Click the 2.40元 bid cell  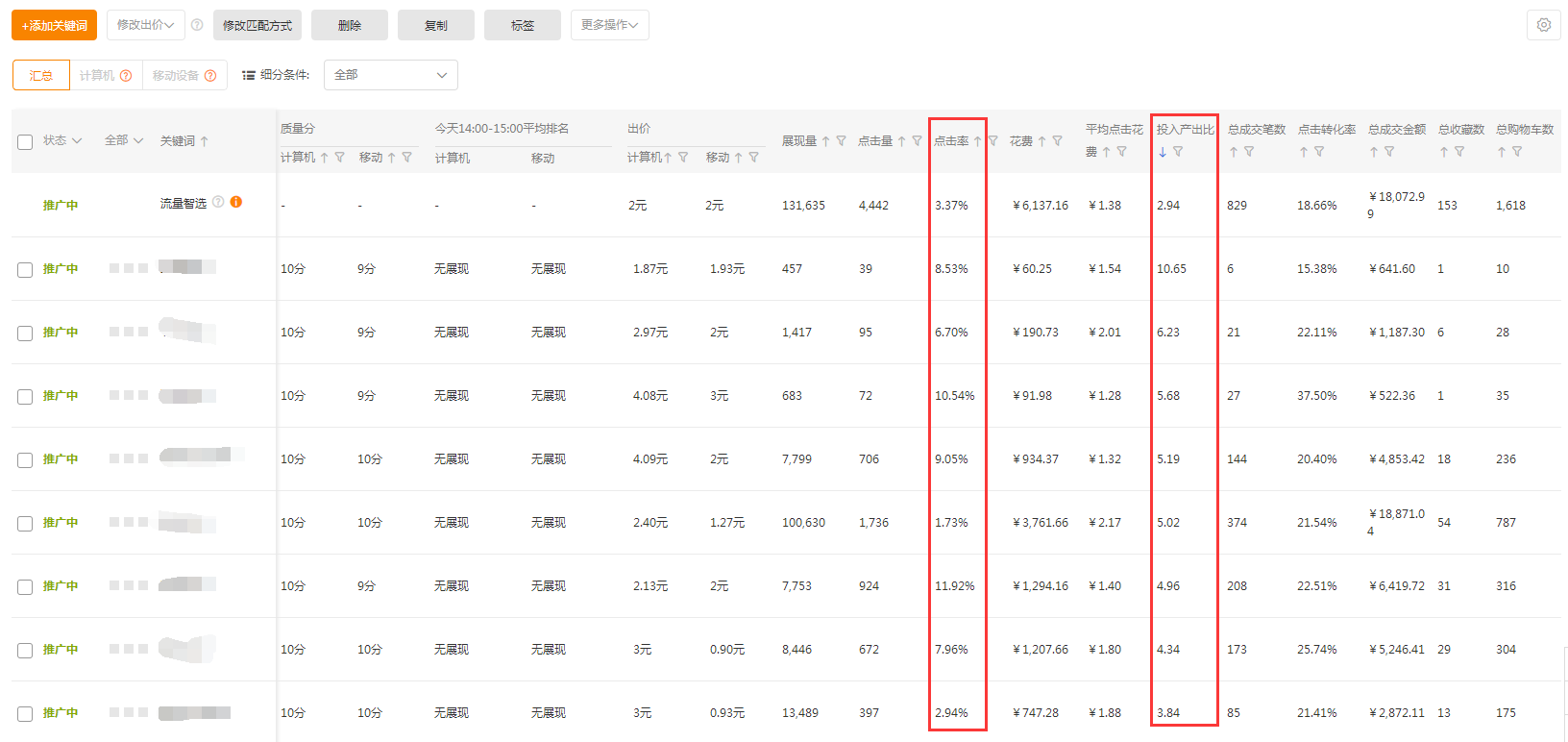[x=650, y=523]
